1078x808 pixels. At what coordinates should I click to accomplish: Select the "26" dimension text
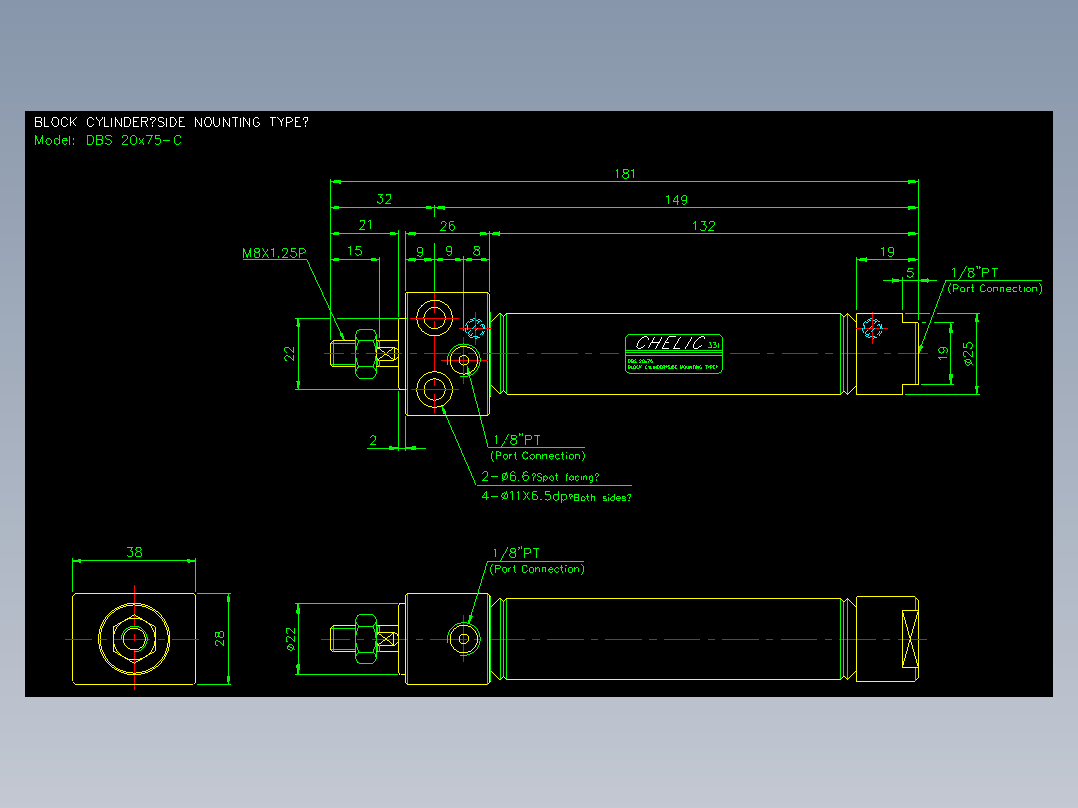[x=448, y=226]
